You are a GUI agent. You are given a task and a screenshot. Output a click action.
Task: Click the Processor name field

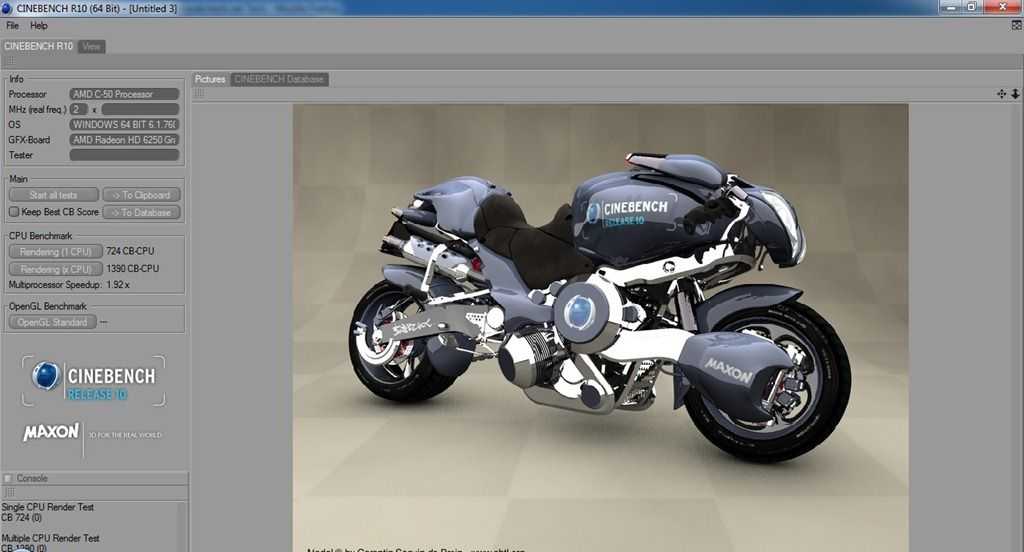tap(124, 94)
